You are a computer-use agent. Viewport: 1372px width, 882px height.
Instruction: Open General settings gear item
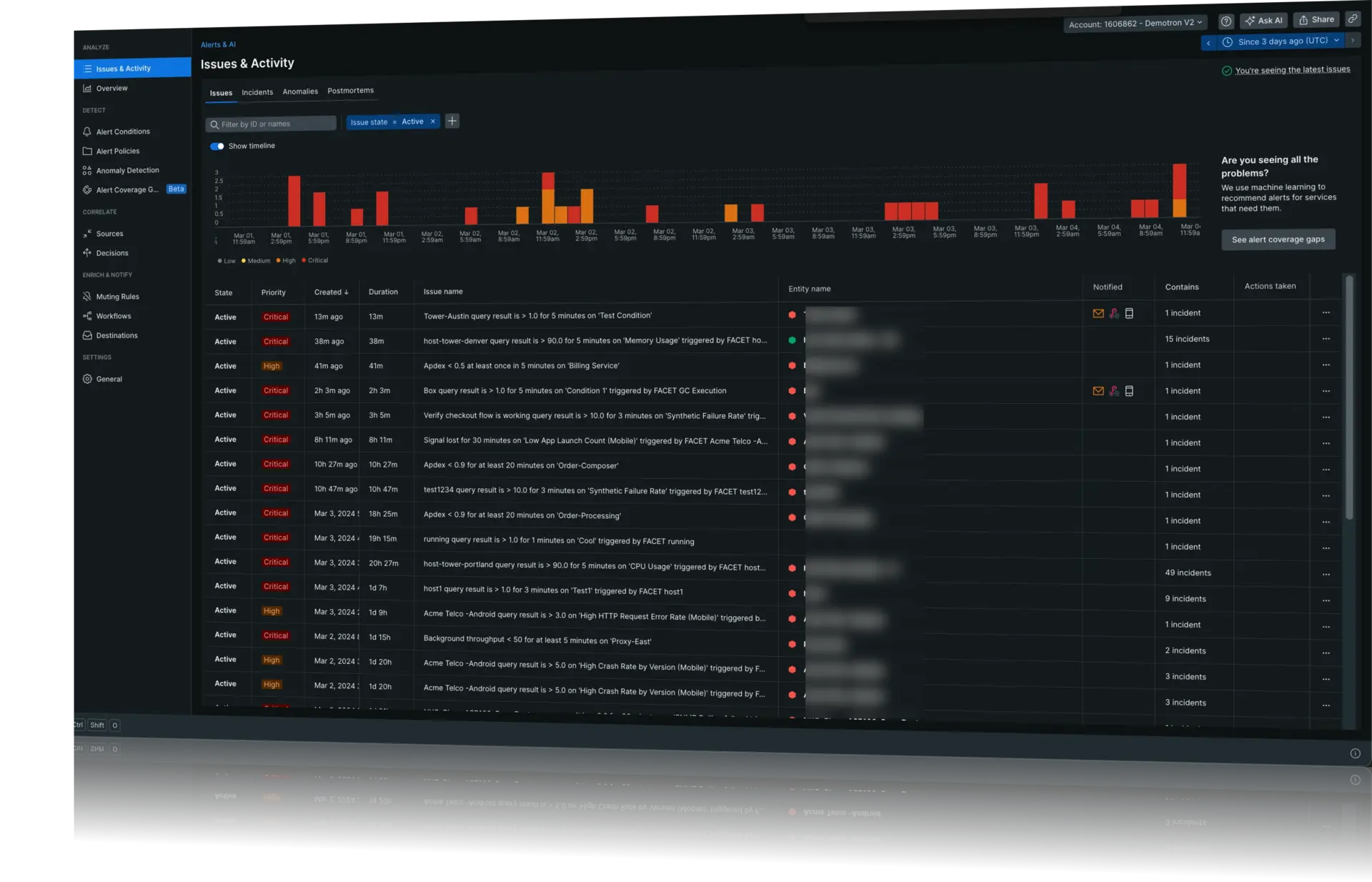click(109, 379)
